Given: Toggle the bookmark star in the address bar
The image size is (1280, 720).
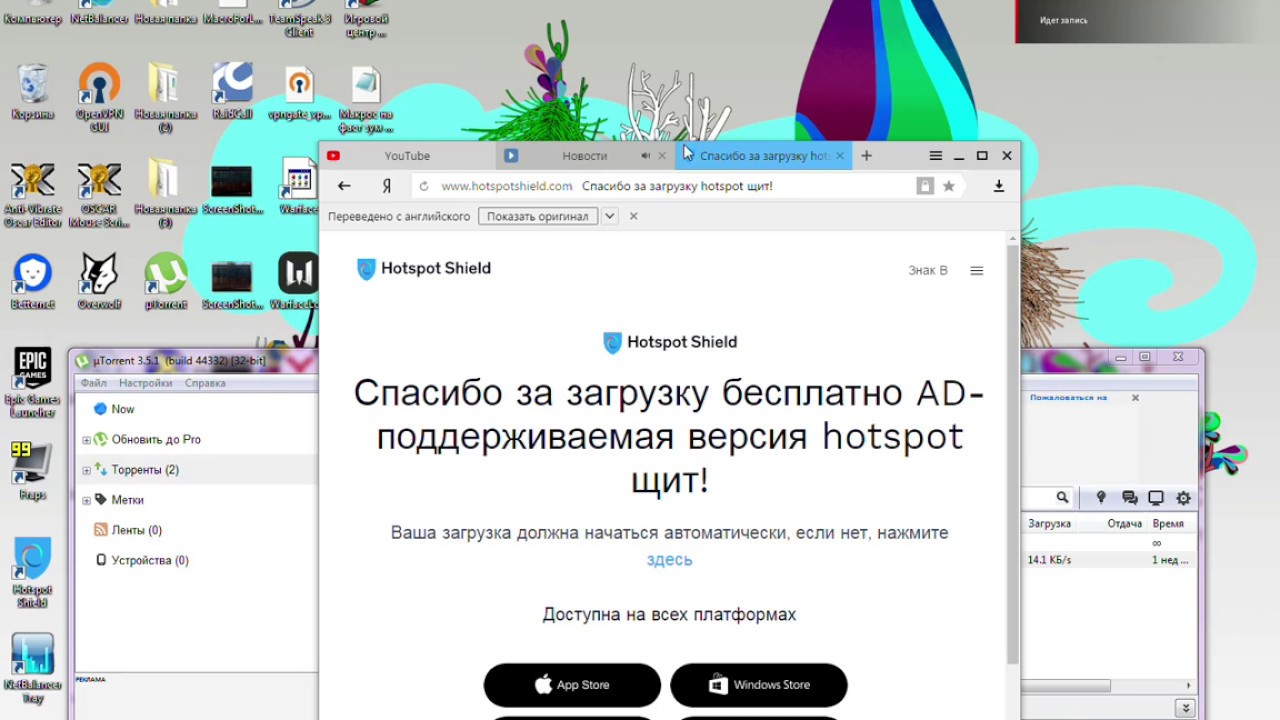Looking at the screenshot, I should [x=949, y=186].
